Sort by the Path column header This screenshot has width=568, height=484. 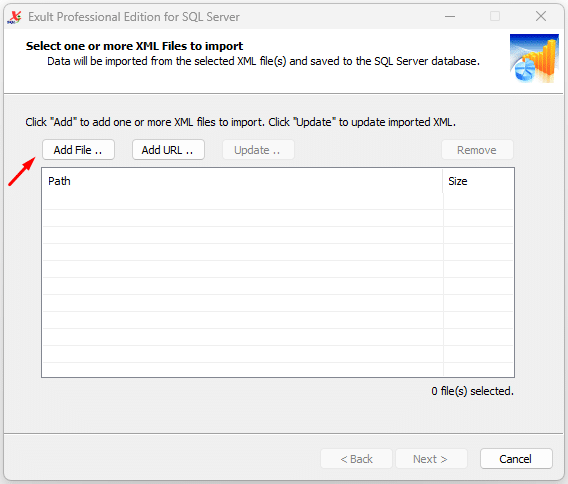pos(242,181)
